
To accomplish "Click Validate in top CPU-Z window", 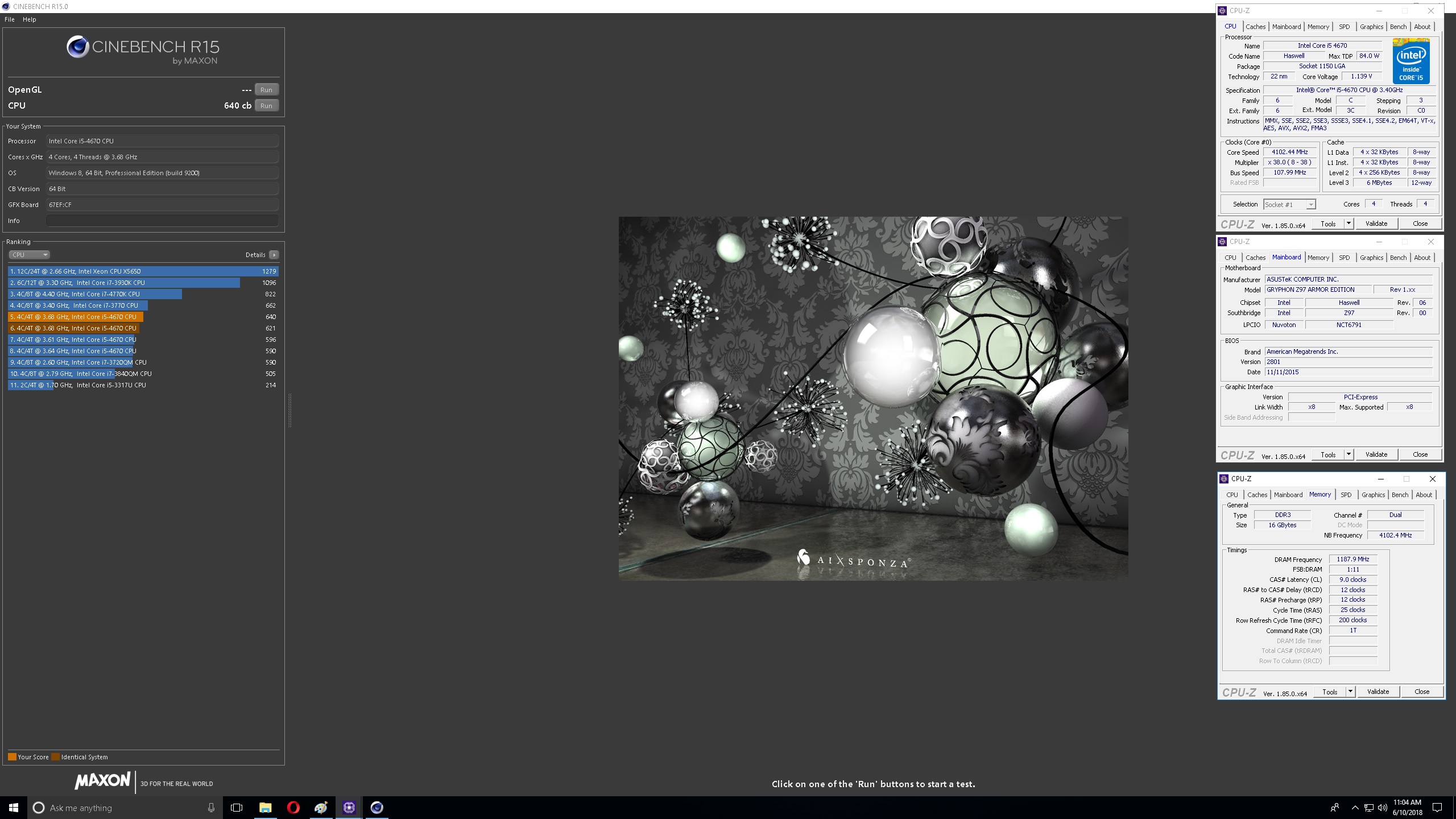I will tap(1376, 224).
